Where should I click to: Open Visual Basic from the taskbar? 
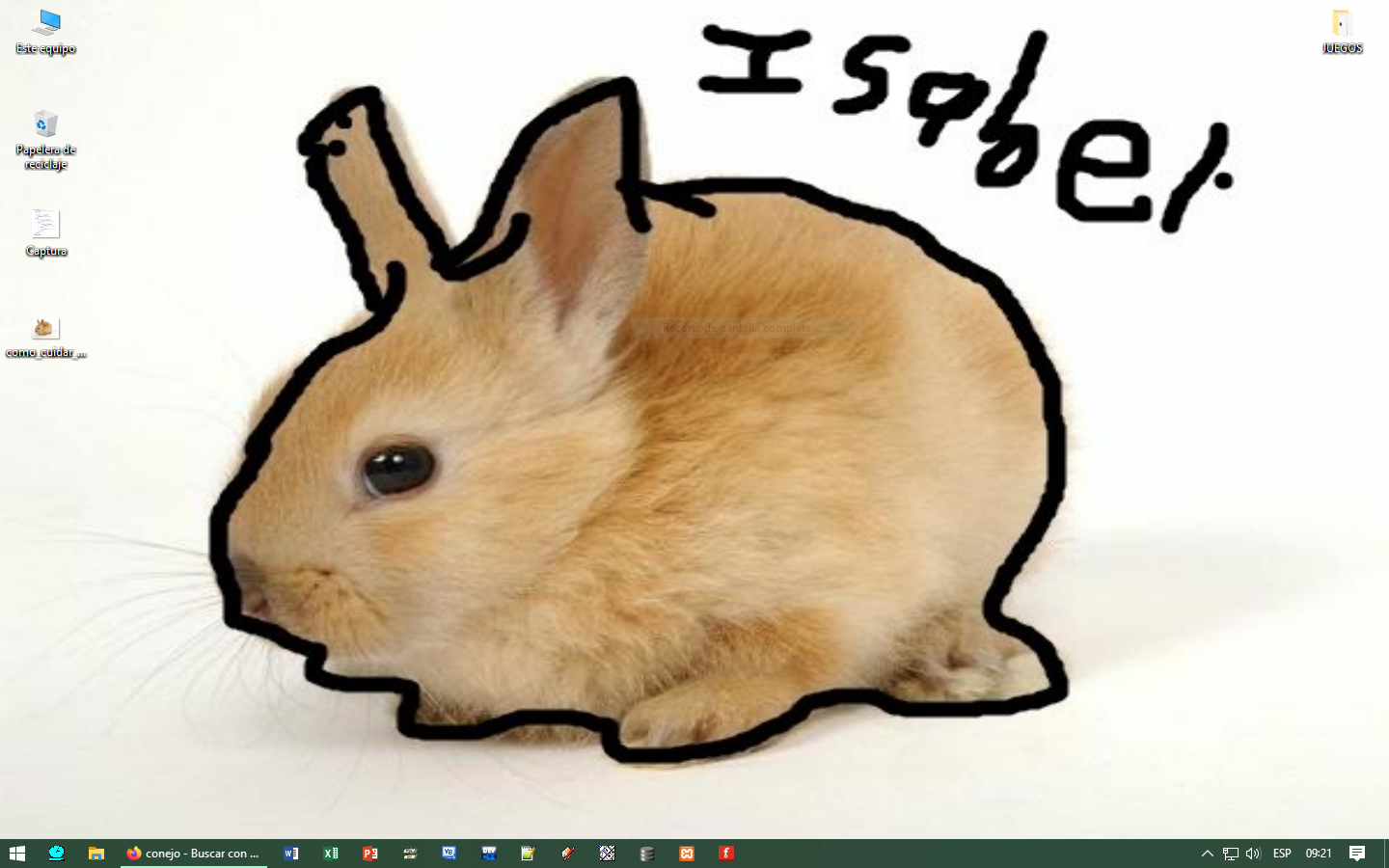coord(449,854)
